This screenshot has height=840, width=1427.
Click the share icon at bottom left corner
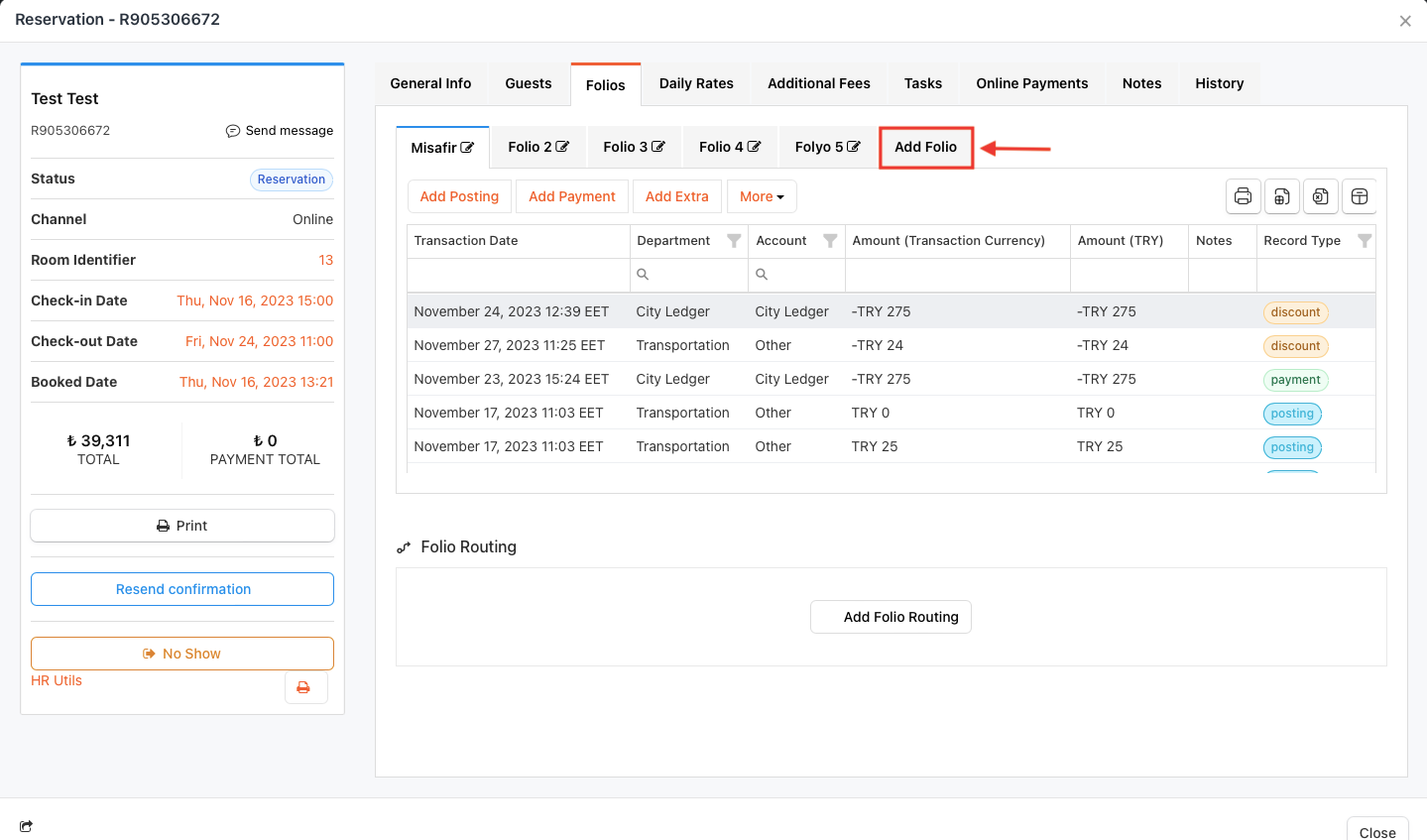(x=26, y=826)
